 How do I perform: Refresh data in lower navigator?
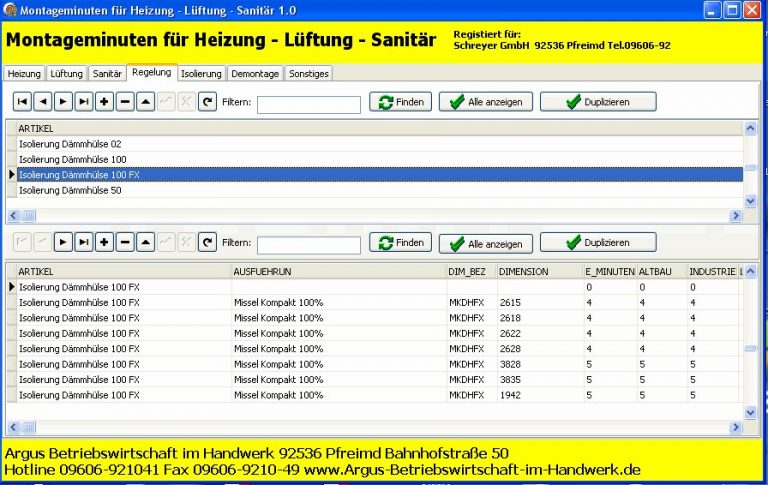(x=207, y=242)
